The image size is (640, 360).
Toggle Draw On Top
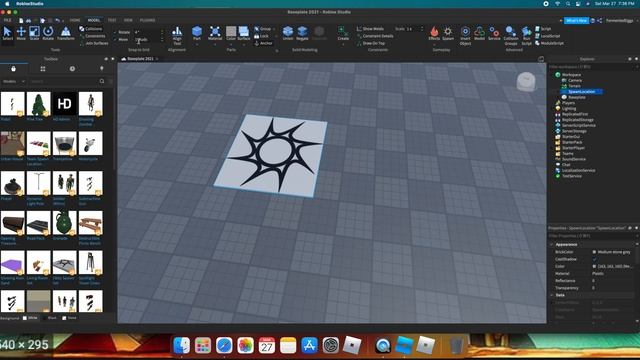click(371, 43)
